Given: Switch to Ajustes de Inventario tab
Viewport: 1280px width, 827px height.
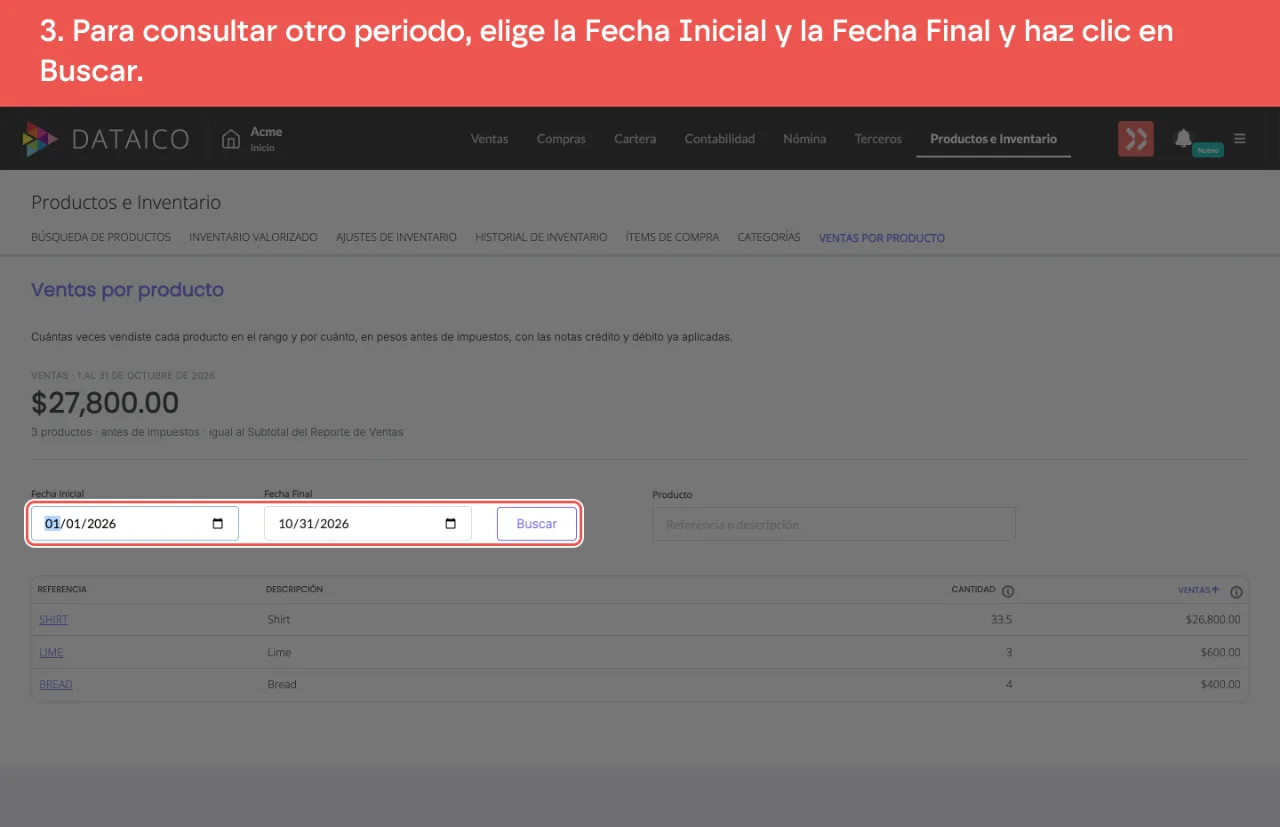Looking at the screenshot, I should [396, 238].
